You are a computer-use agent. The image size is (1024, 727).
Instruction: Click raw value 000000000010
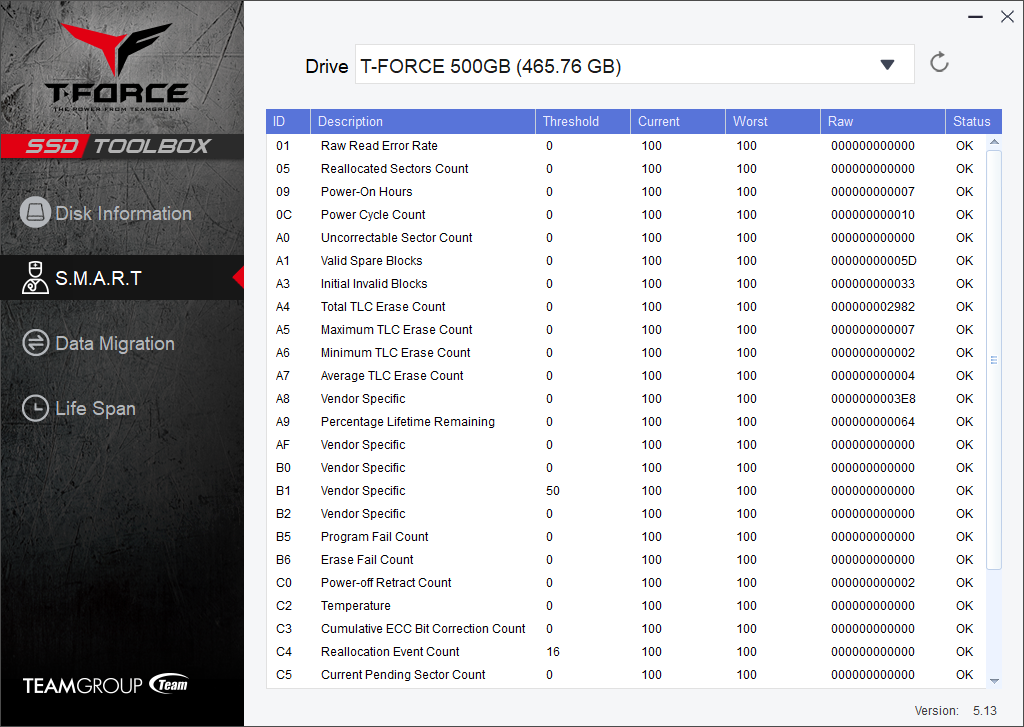(x=872, y=214)
